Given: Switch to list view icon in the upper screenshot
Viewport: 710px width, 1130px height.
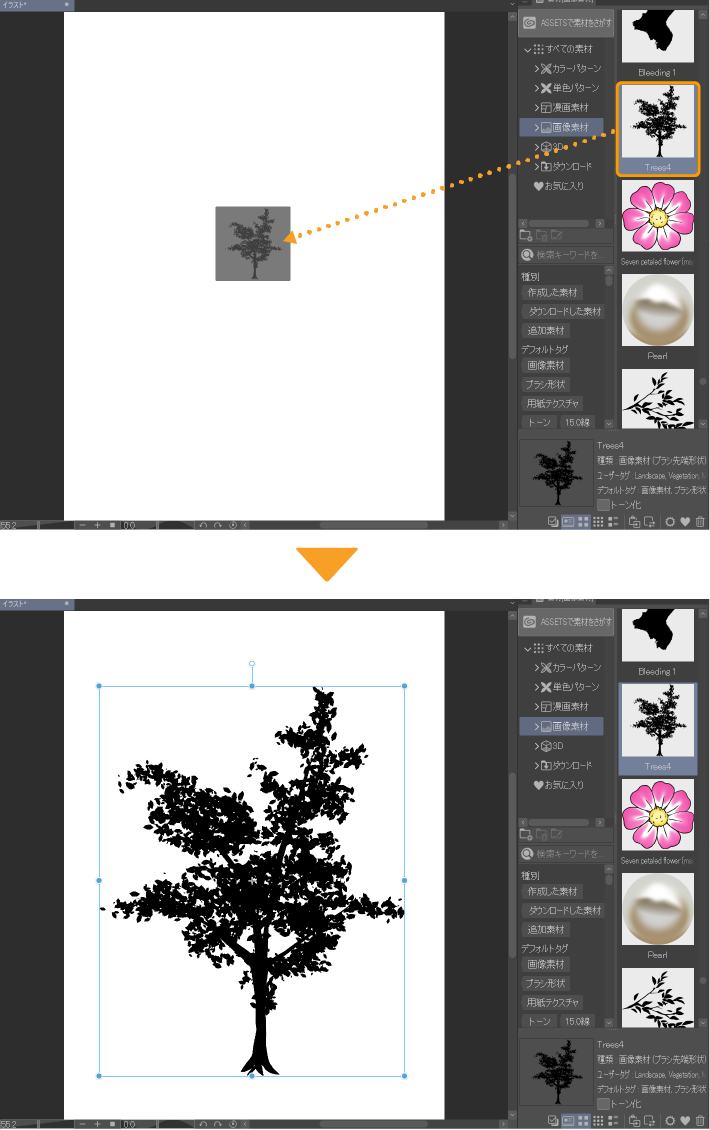Looking at the screenshot, I should tap(613, 522).
